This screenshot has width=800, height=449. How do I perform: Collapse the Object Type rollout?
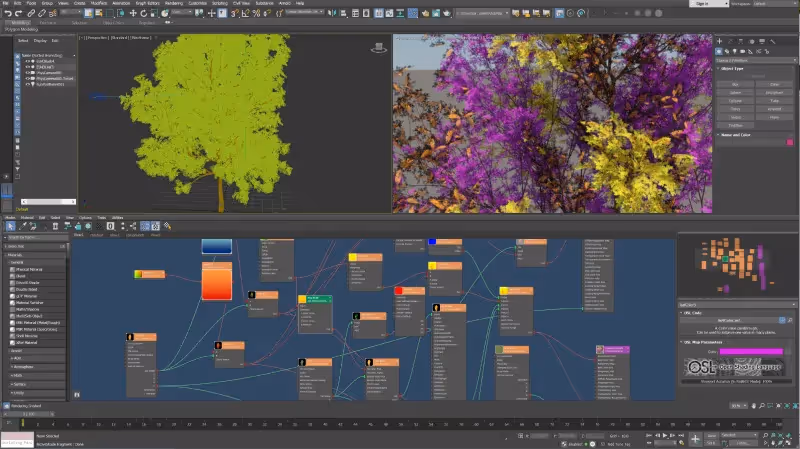point(732,68)
